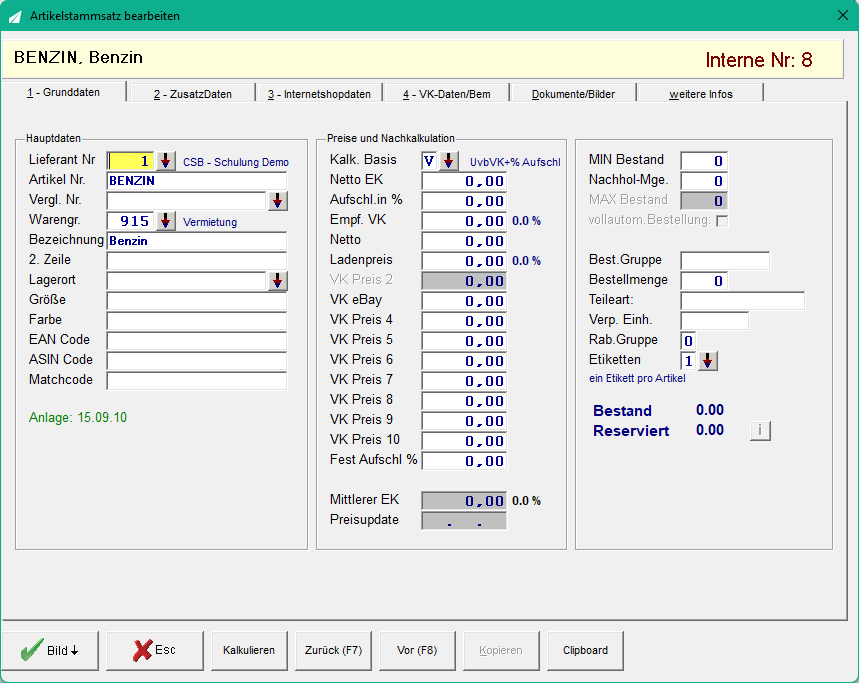Click the Farbe input field

click(197, 321)
